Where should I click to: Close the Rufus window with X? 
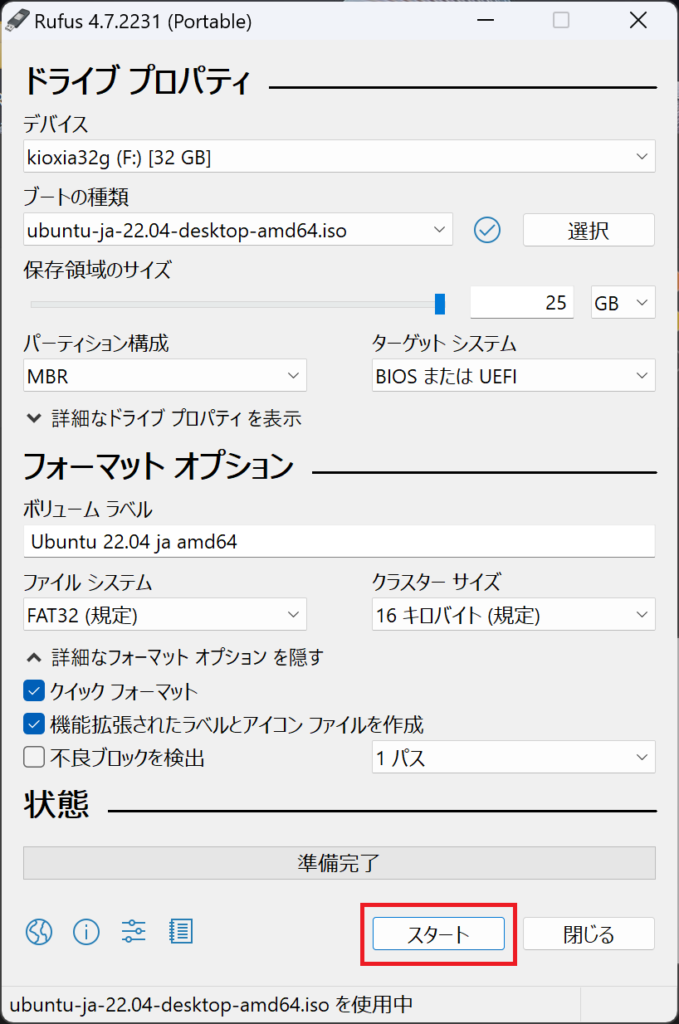click(x=638, y=20)
